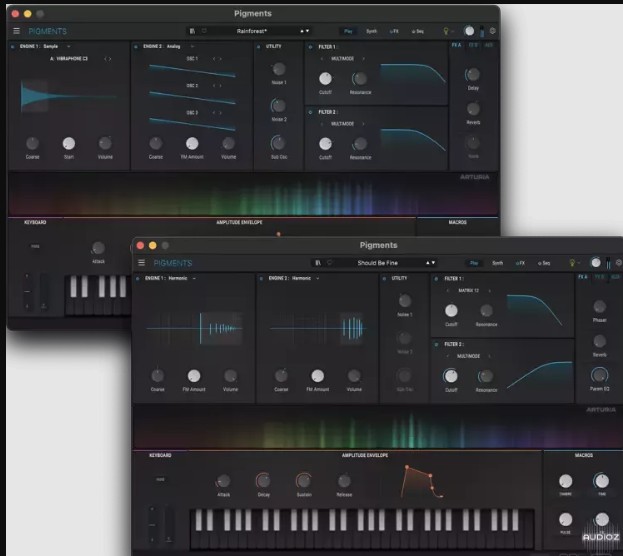623x556 pixels.
Task: Click Engine 2 harmonic display in Should Be Fine window
Action: click(x=317, y=328)
